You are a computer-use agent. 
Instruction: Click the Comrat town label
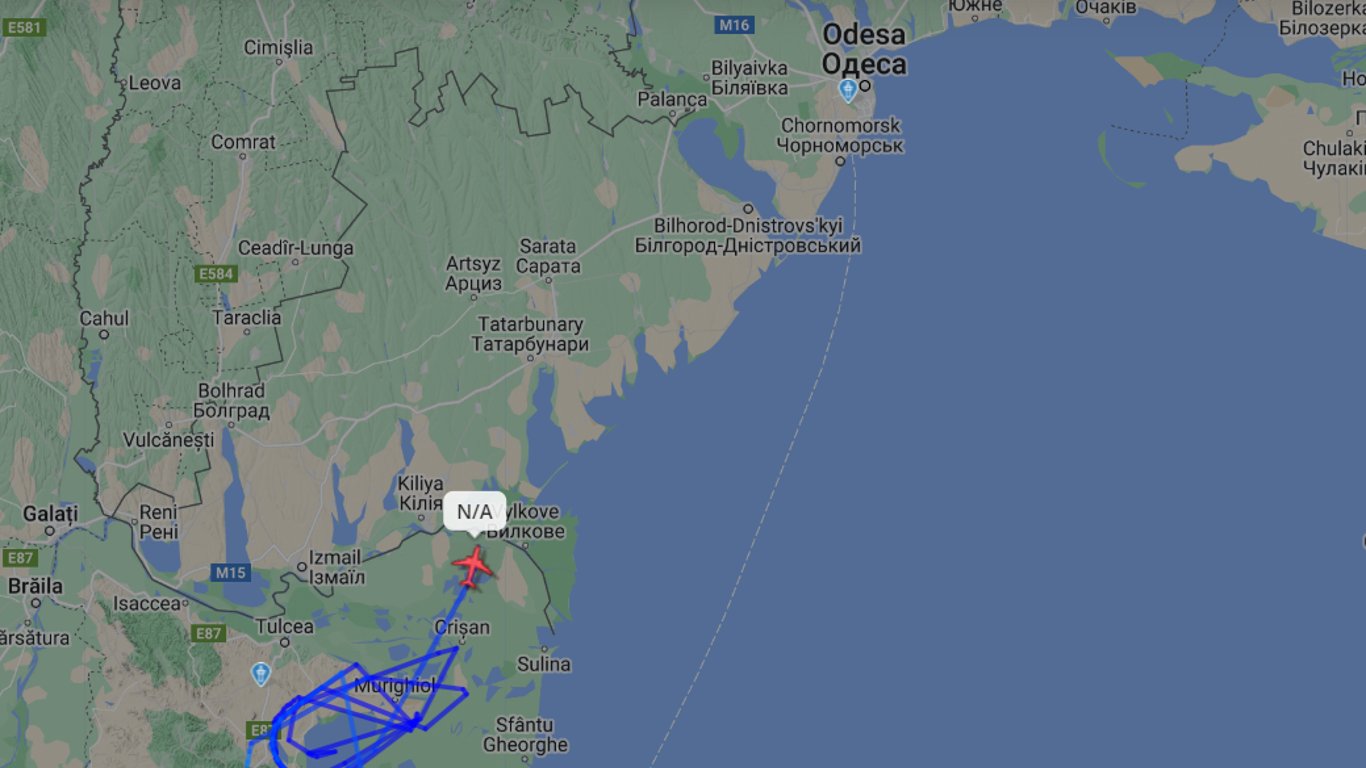243,142
